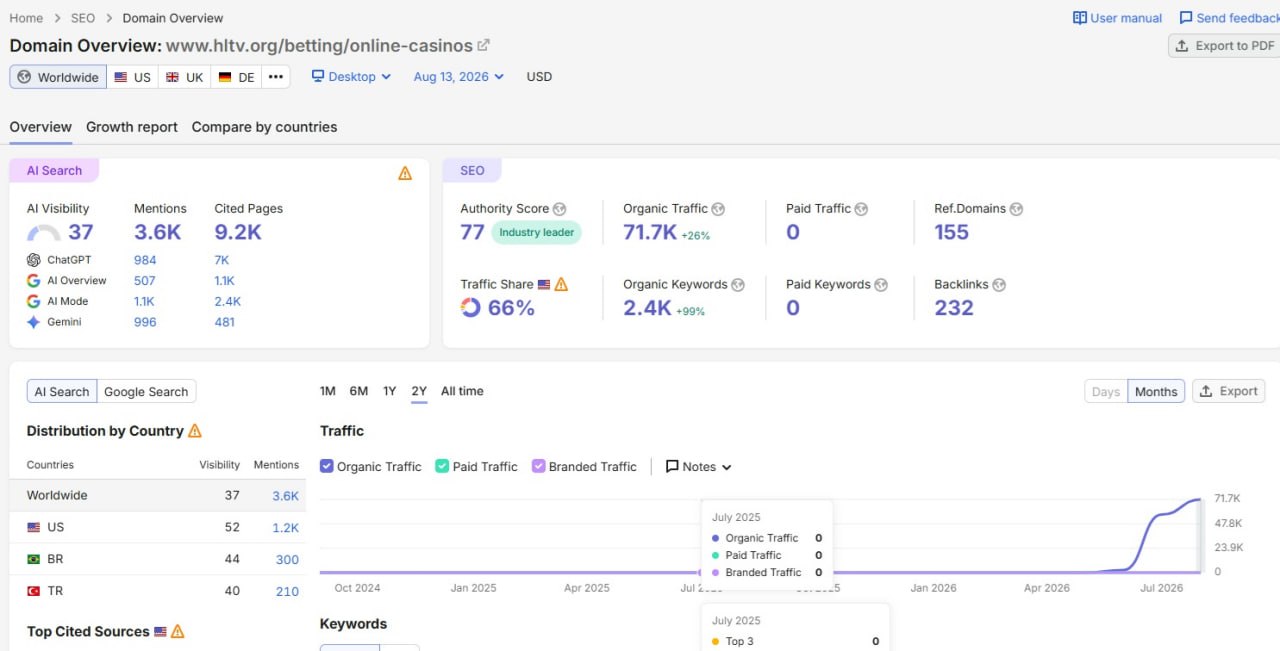
Task: Click the Send feedback chat icon
Action: 1186,18
